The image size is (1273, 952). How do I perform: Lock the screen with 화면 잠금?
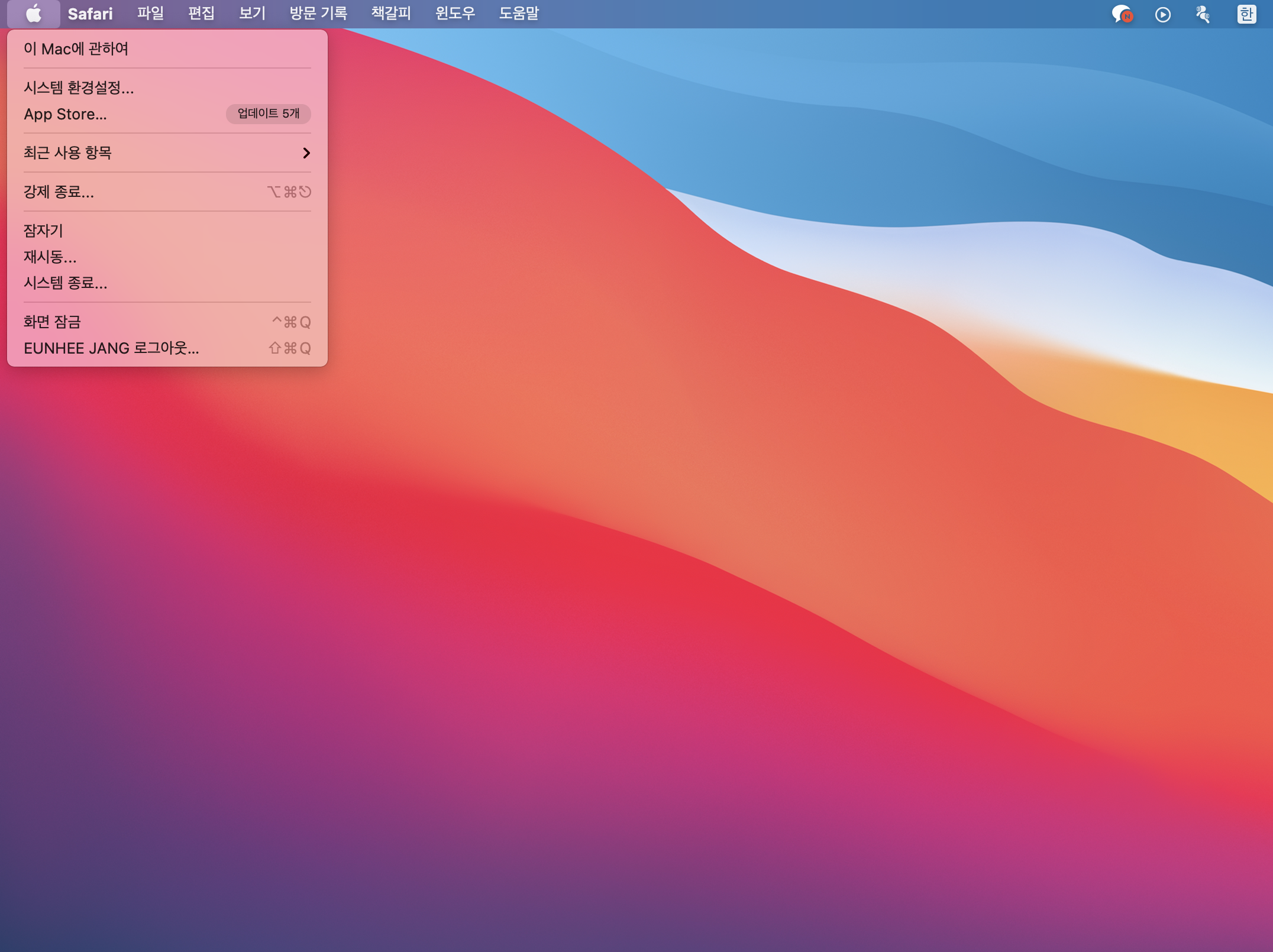pyautogui.click(x=52, y=322)
